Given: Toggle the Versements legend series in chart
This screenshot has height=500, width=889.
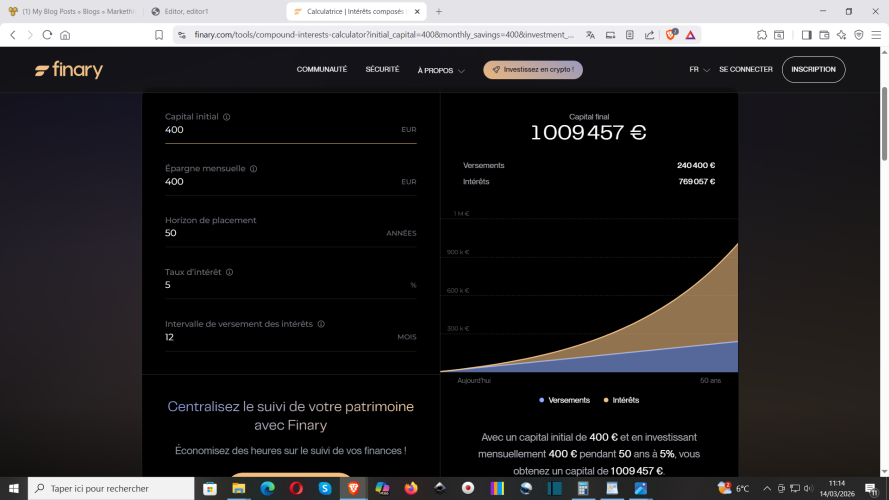Looking at the screenshot, I should pyautogui.click(x=565, y=400).
